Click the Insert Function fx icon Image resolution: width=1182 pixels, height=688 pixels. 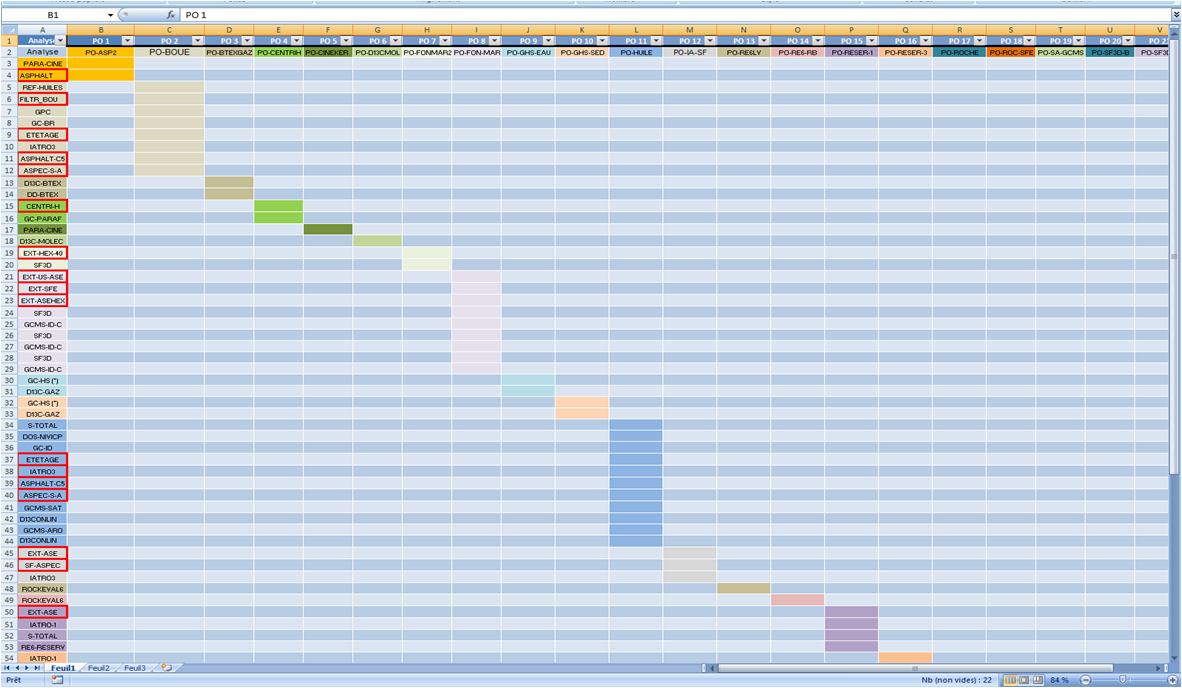pyautogui.click(x=171, y=16)
